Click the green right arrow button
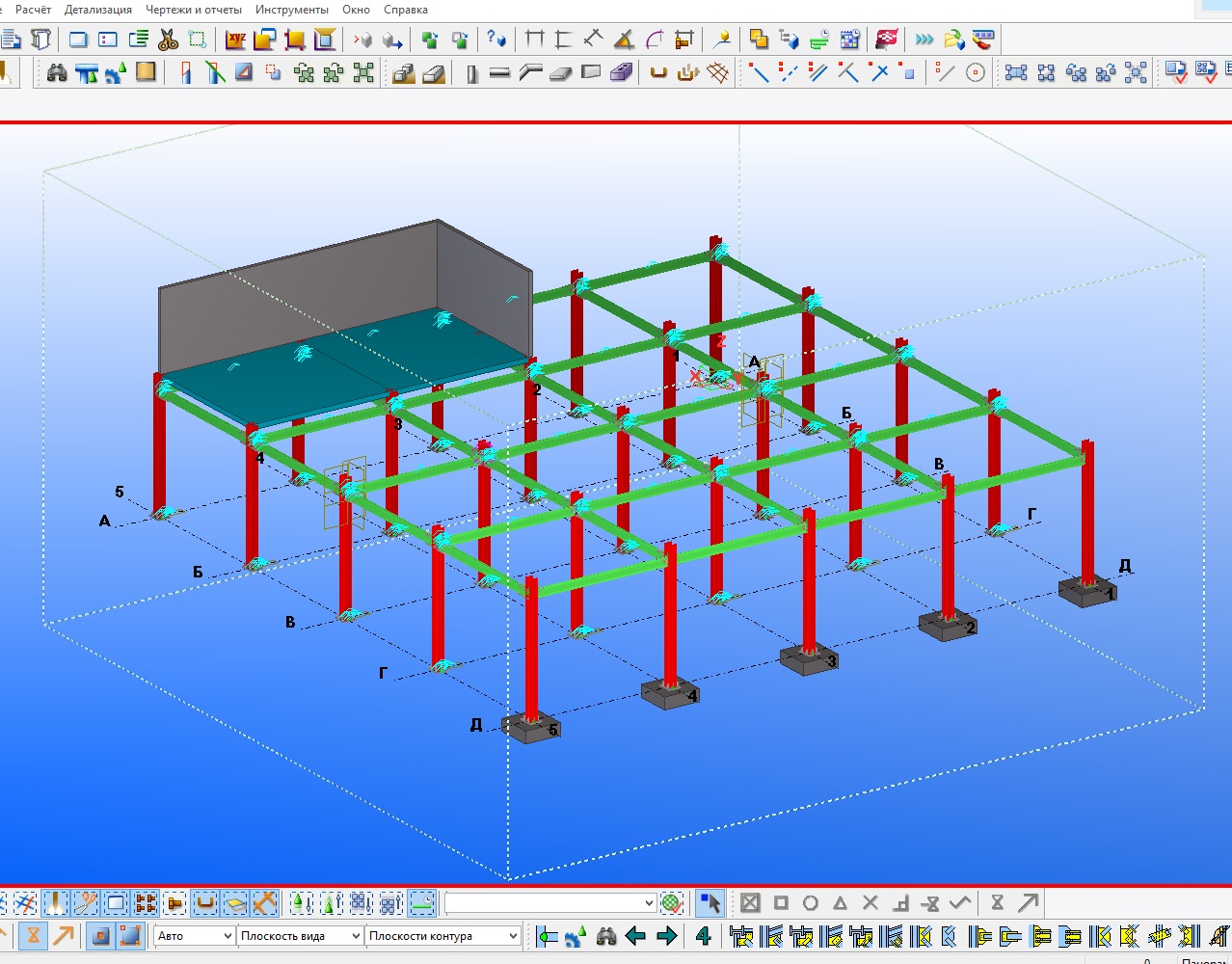The image size is (1232, 964). coord(666,936)
